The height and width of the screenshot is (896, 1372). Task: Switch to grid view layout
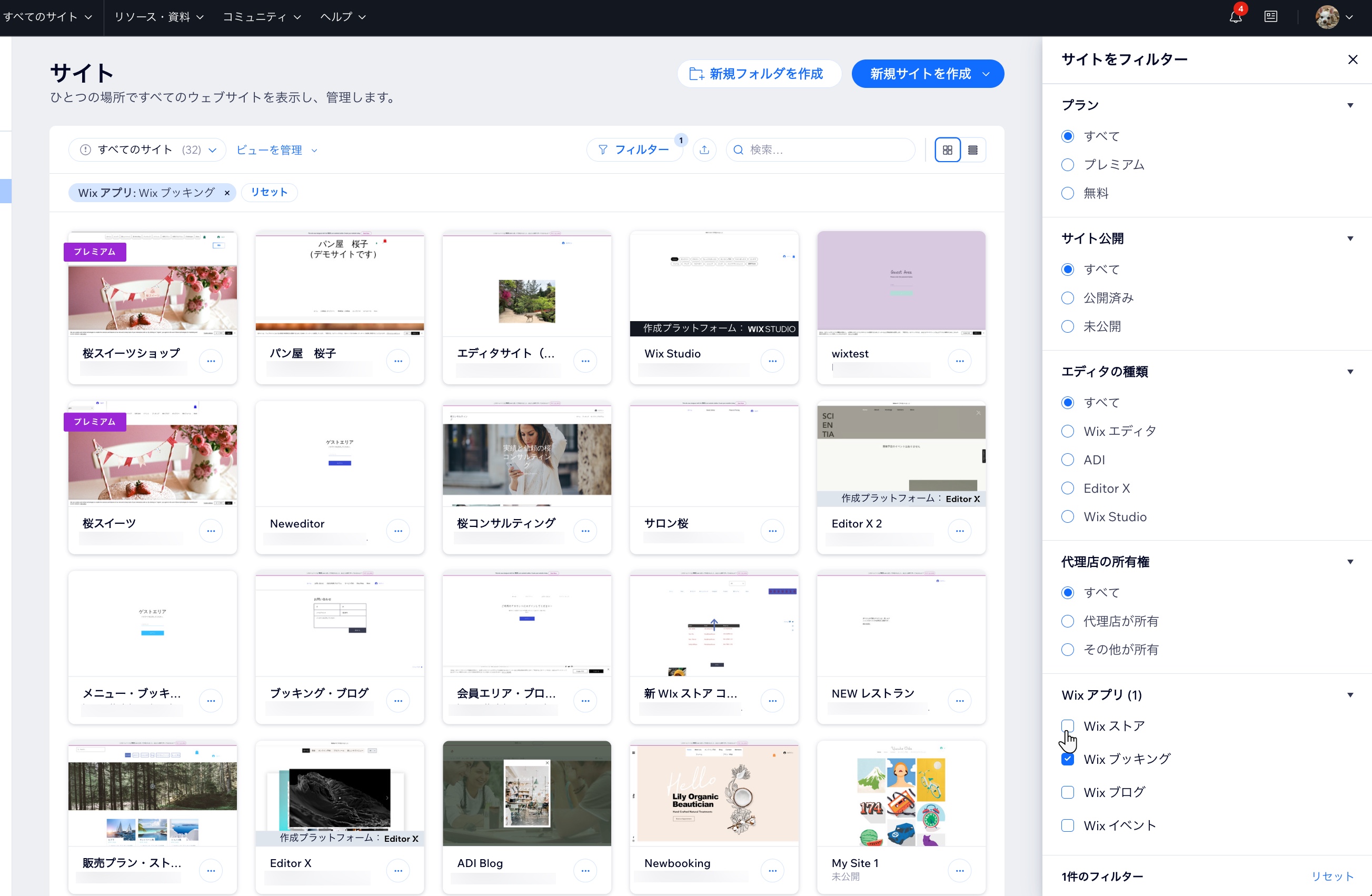pyautogui.click(x=947, y=150)
